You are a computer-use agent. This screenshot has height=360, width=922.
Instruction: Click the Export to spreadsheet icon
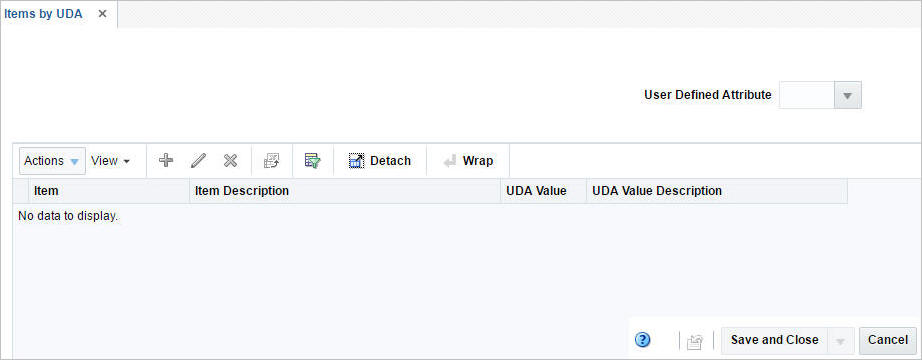pos(272,161)
